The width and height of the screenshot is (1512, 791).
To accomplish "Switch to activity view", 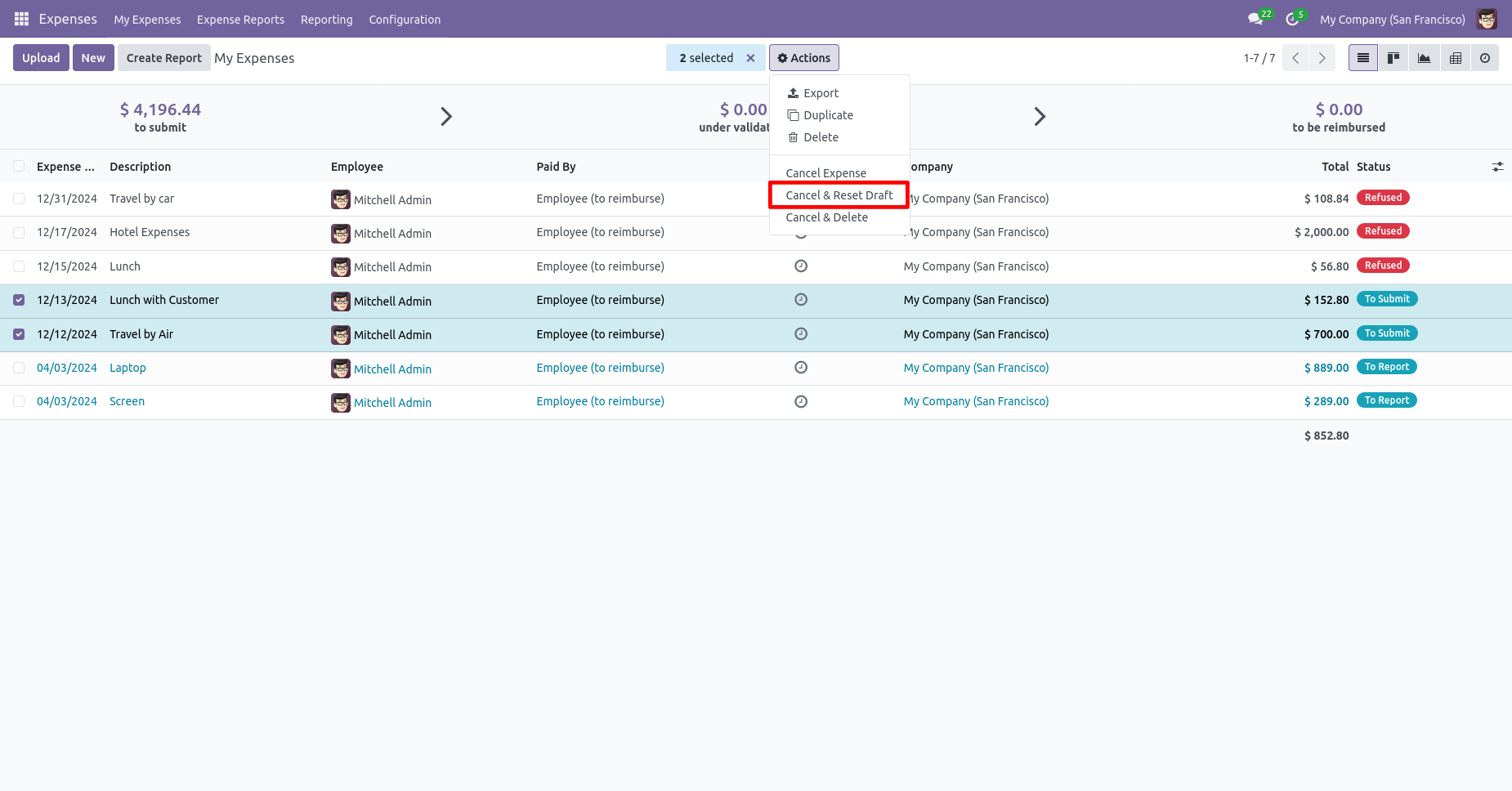I will (x=1485, y=58).
